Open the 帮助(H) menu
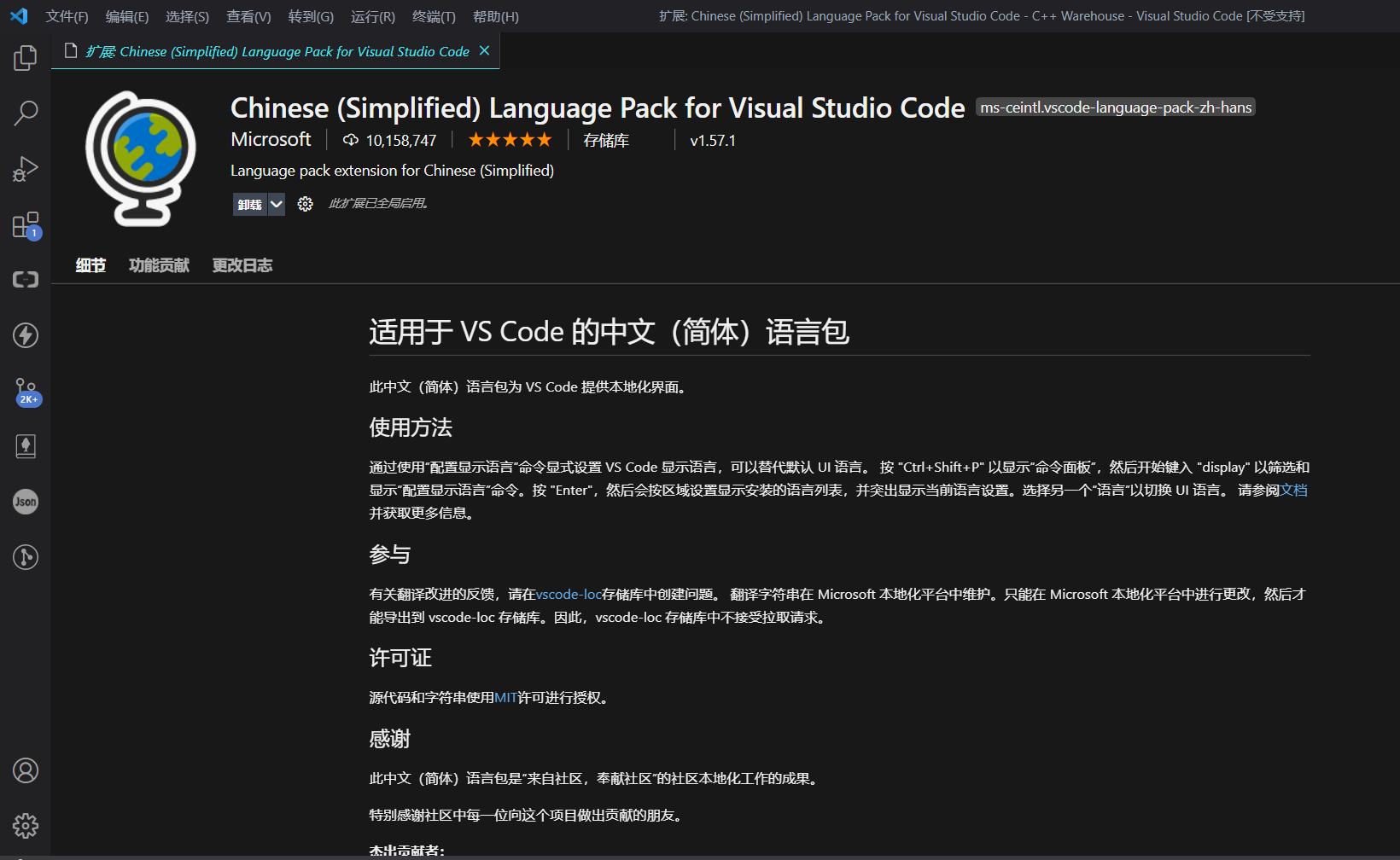The width and height of the screenshot is (1400, 860). 495,16
